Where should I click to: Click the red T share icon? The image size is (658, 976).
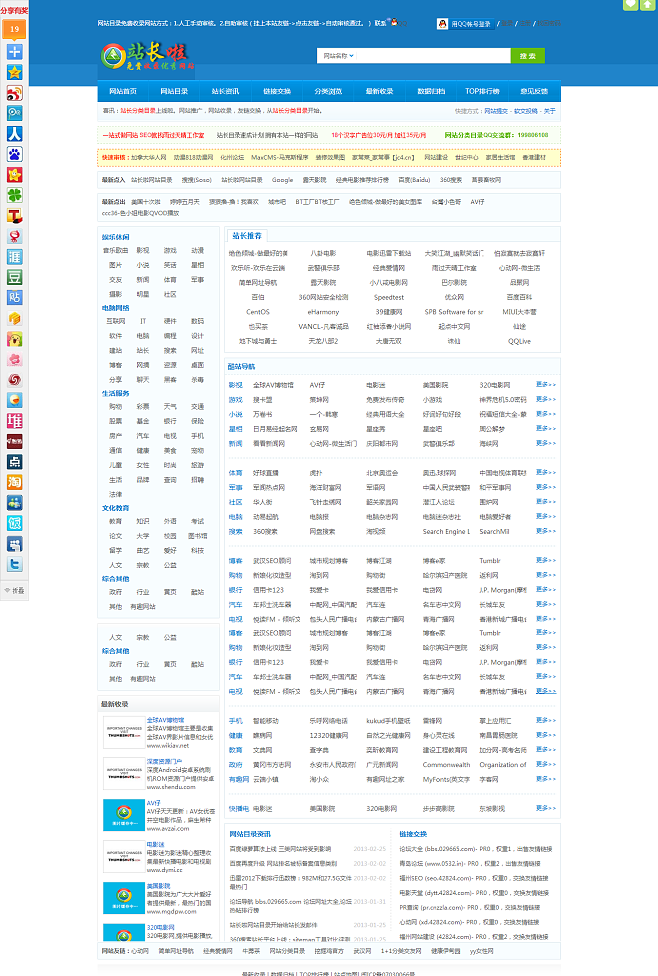point(14,216)
